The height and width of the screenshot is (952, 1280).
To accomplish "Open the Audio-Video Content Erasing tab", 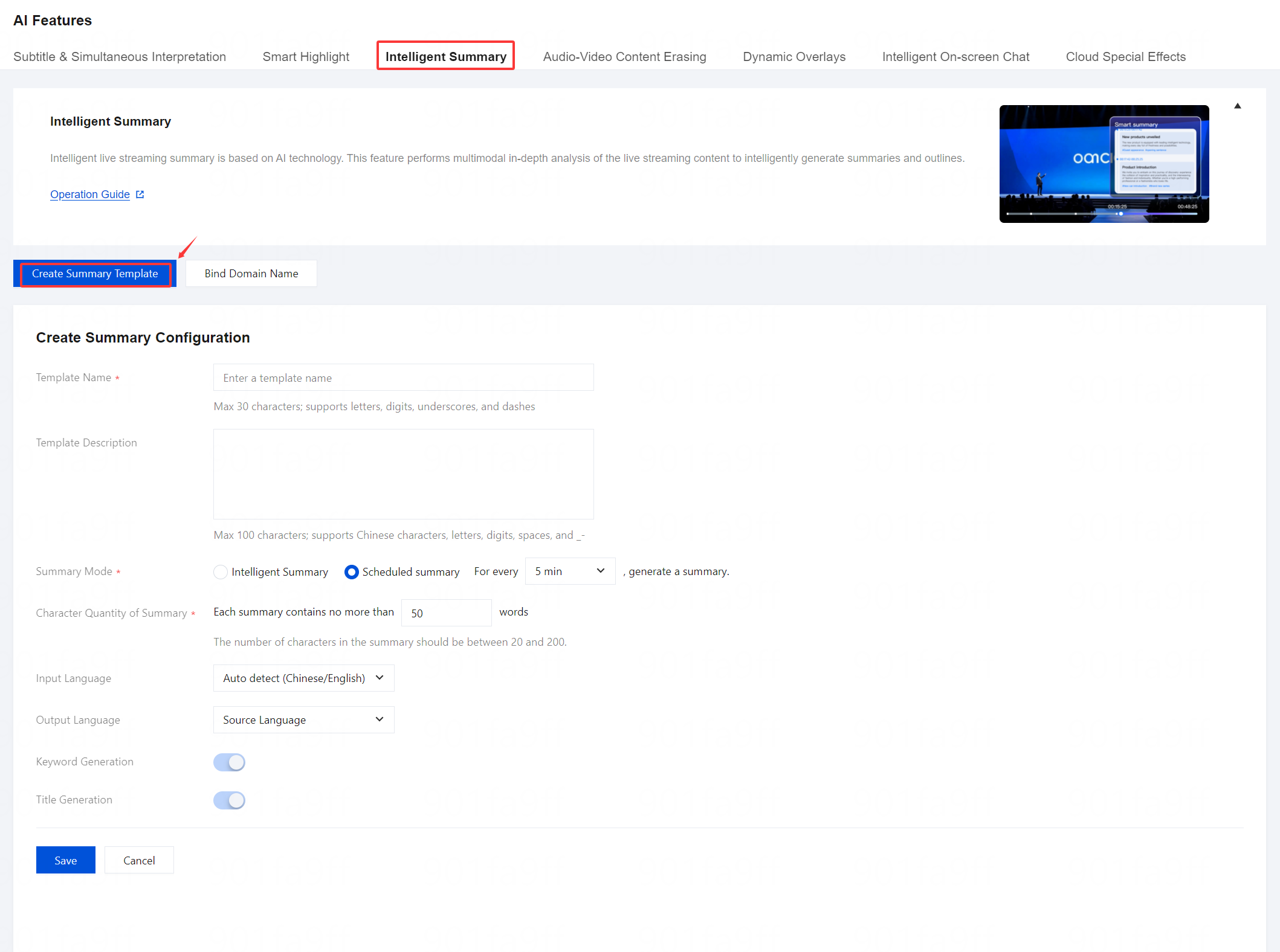I will click(x=624, y=57).
